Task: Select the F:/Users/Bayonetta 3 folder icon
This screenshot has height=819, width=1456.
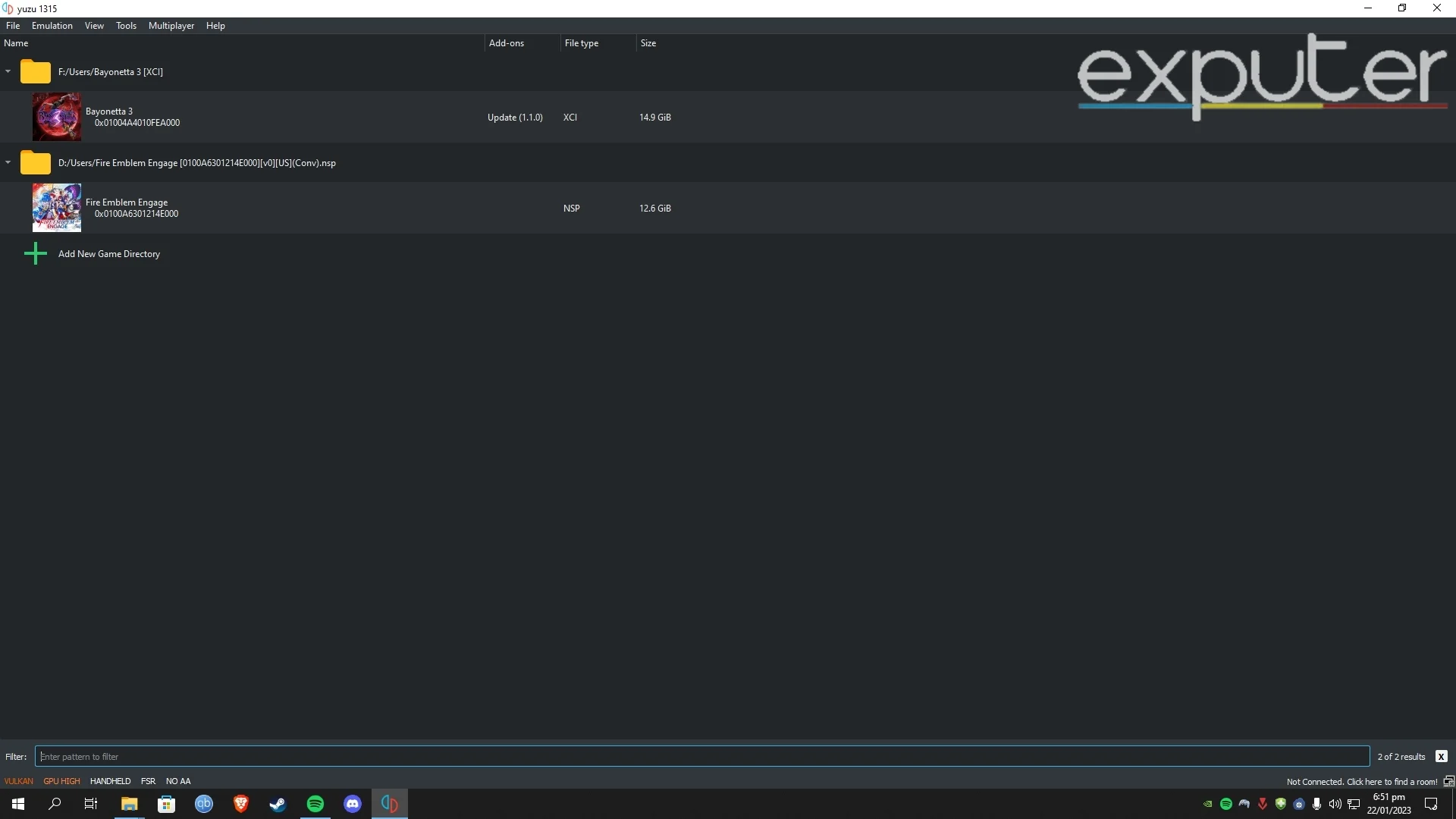Action: click(x=35, y=71)
